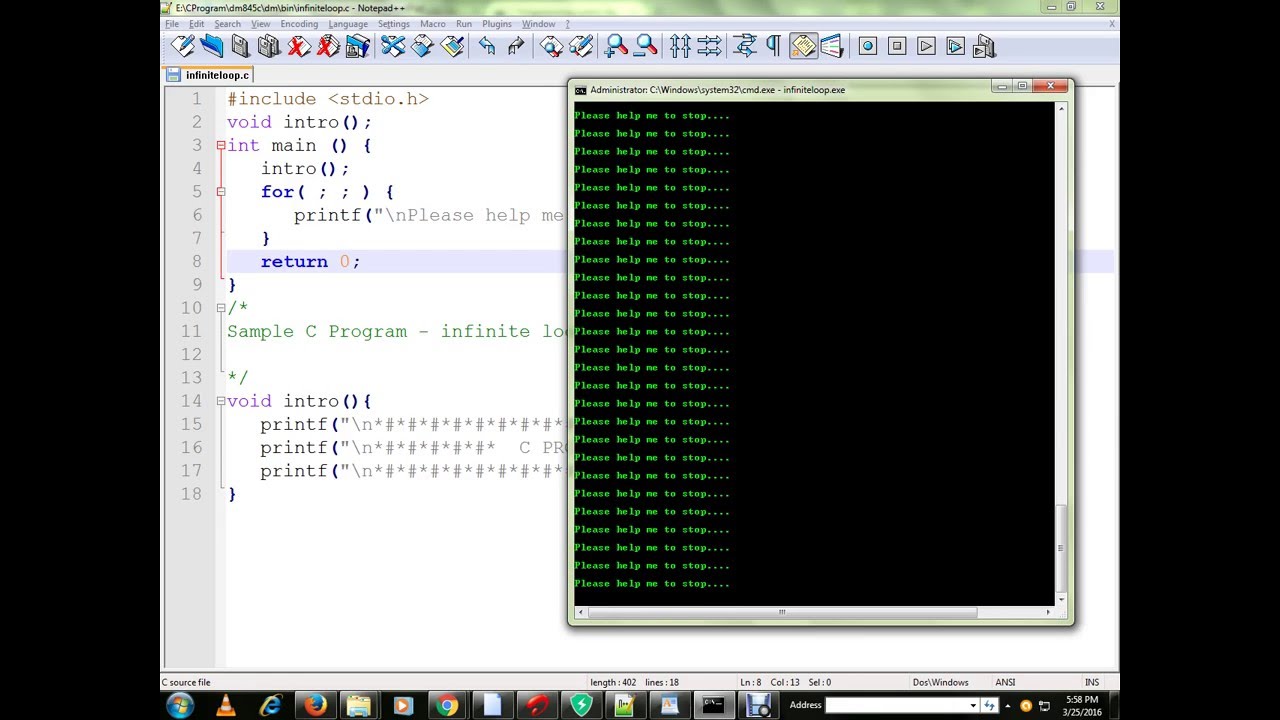Stop macro recording
The height and width of the screenshot is (720, 1280).
tap(897, 46)
